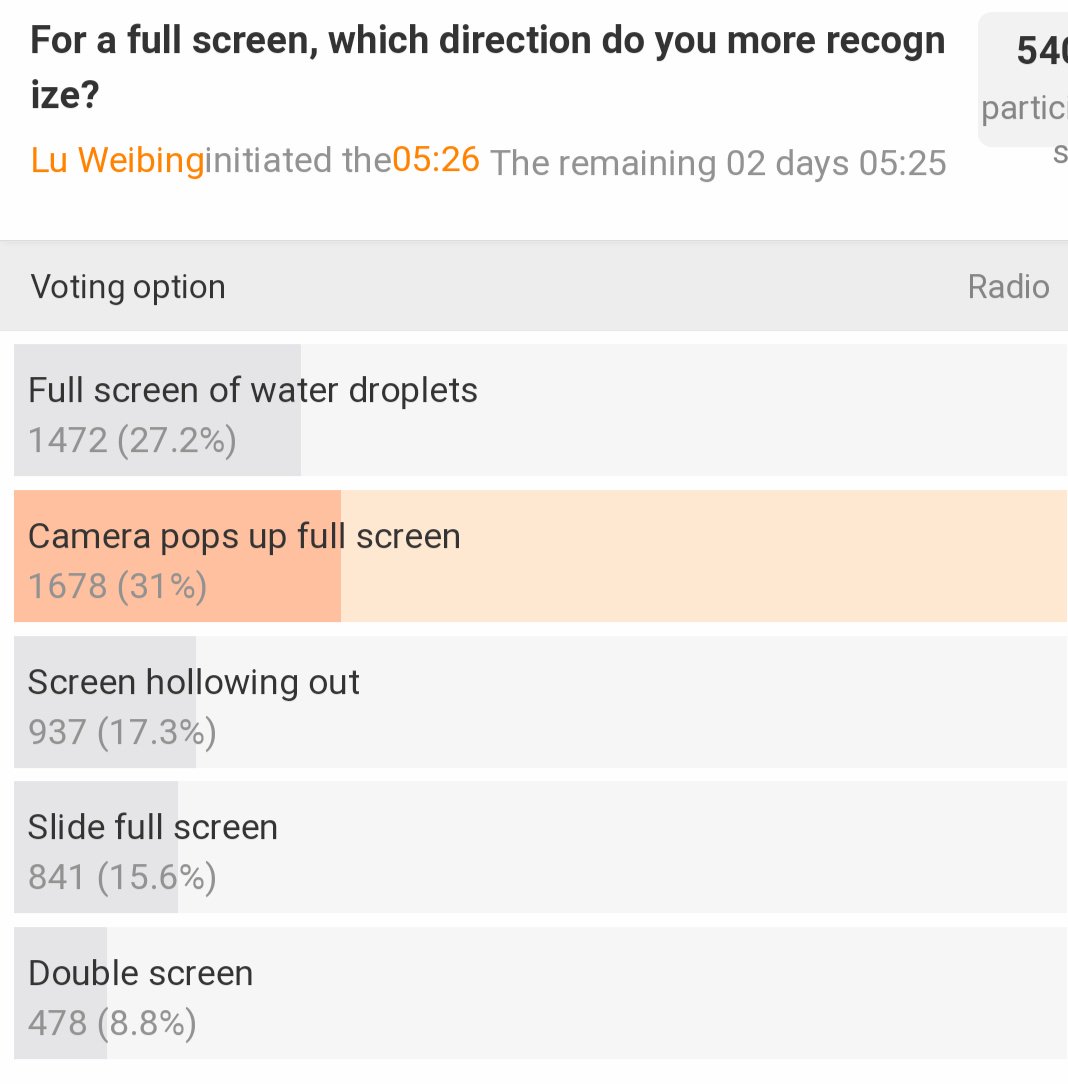Click the remaining 02 days countdown text

tap(718, 163)
